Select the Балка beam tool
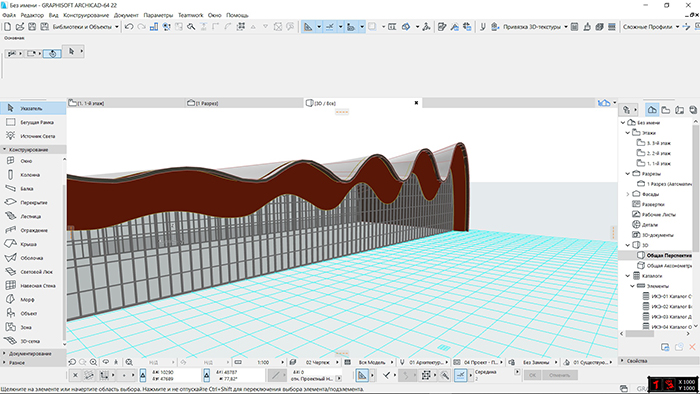The width and height of the screenshot is (700, 394). [31, 189]
